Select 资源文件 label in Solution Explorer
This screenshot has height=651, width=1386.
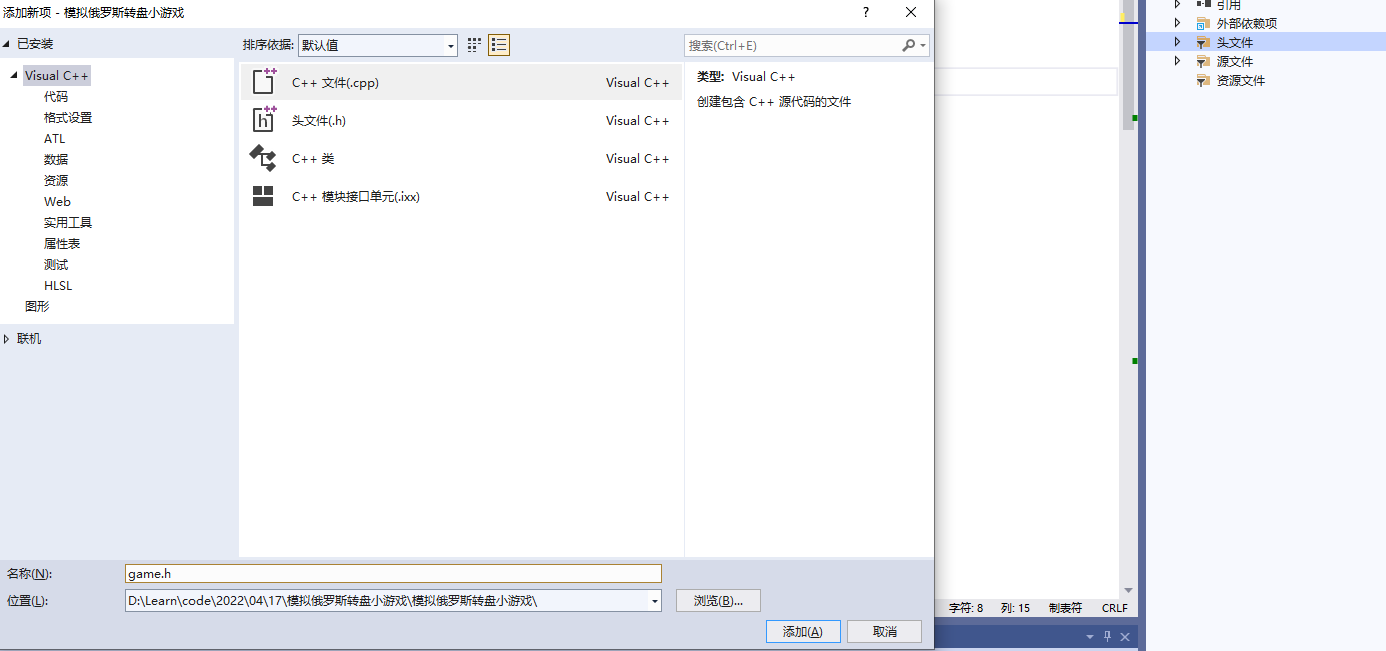[1241, 80]
